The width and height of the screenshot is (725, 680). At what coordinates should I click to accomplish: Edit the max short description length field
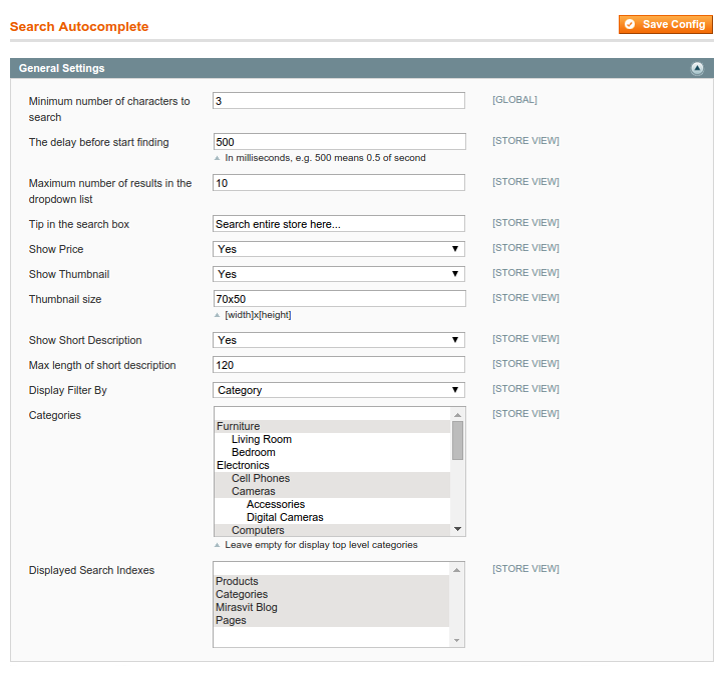click(x=338, y=365)
